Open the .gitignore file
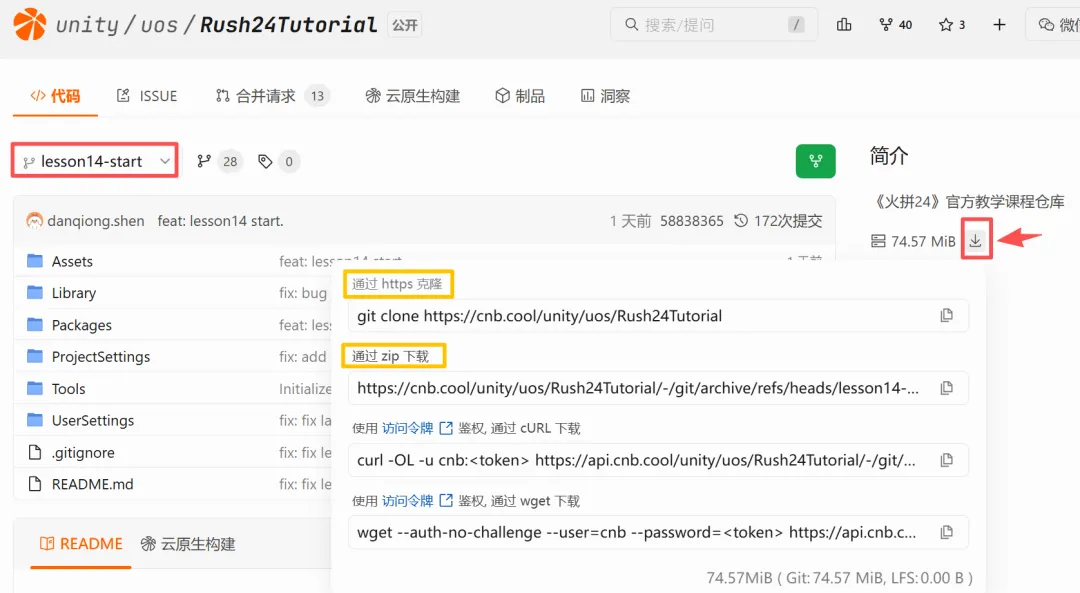The width and height of the screenshot is (1080, 593). pyautogui.click(x=83, y=452)
